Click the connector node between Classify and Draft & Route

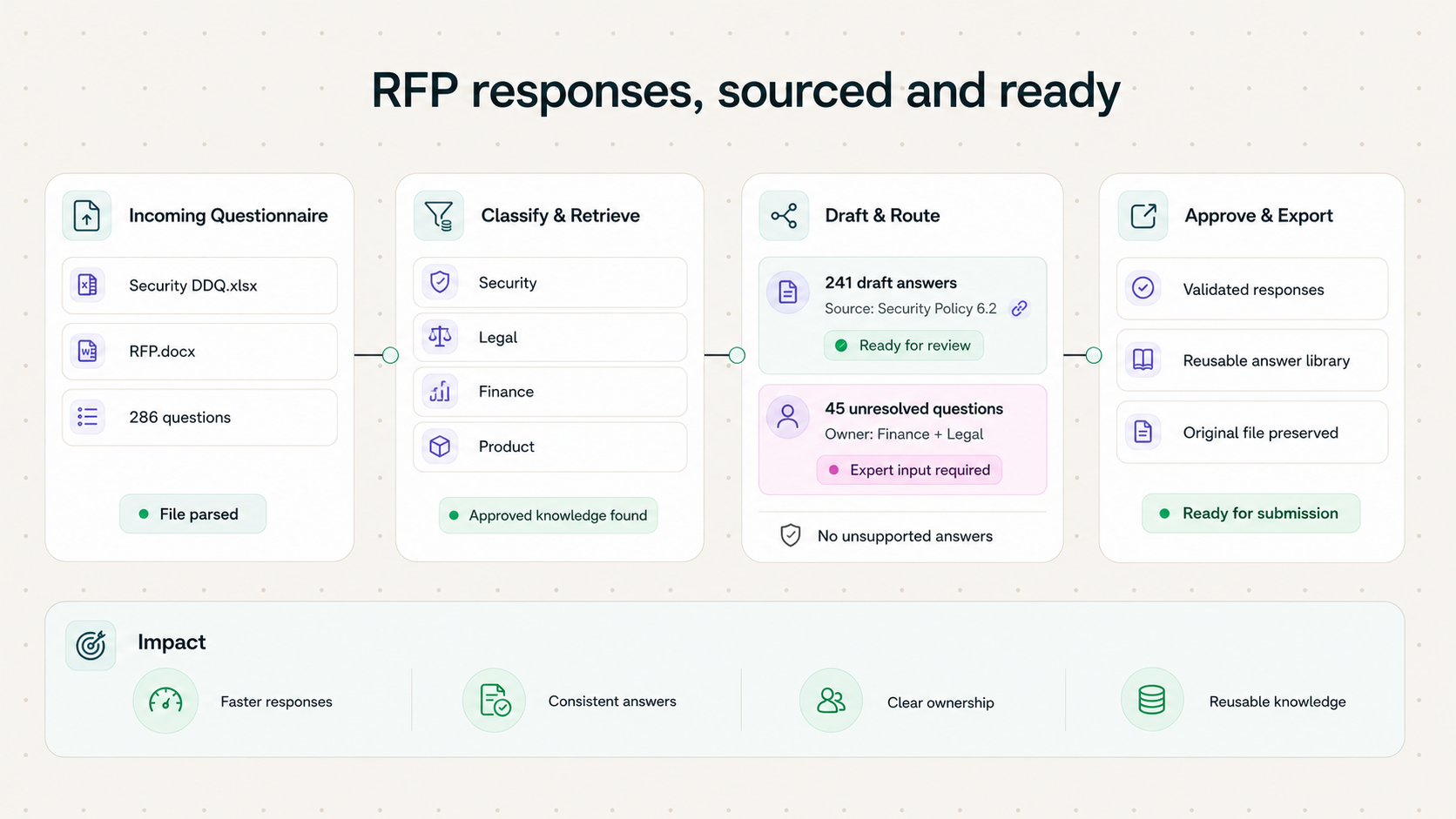tap(738, 355)
